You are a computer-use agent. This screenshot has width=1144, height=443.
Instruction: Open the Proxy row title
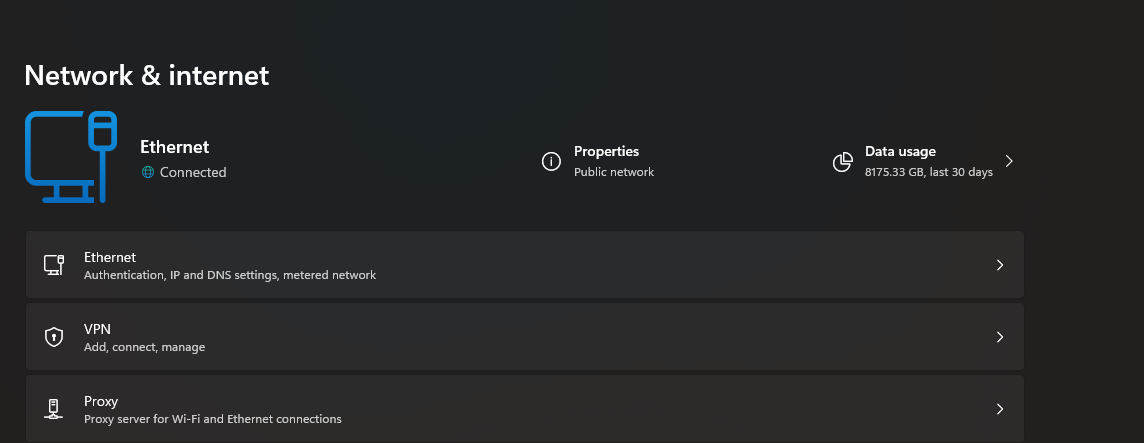coord(101,401)
